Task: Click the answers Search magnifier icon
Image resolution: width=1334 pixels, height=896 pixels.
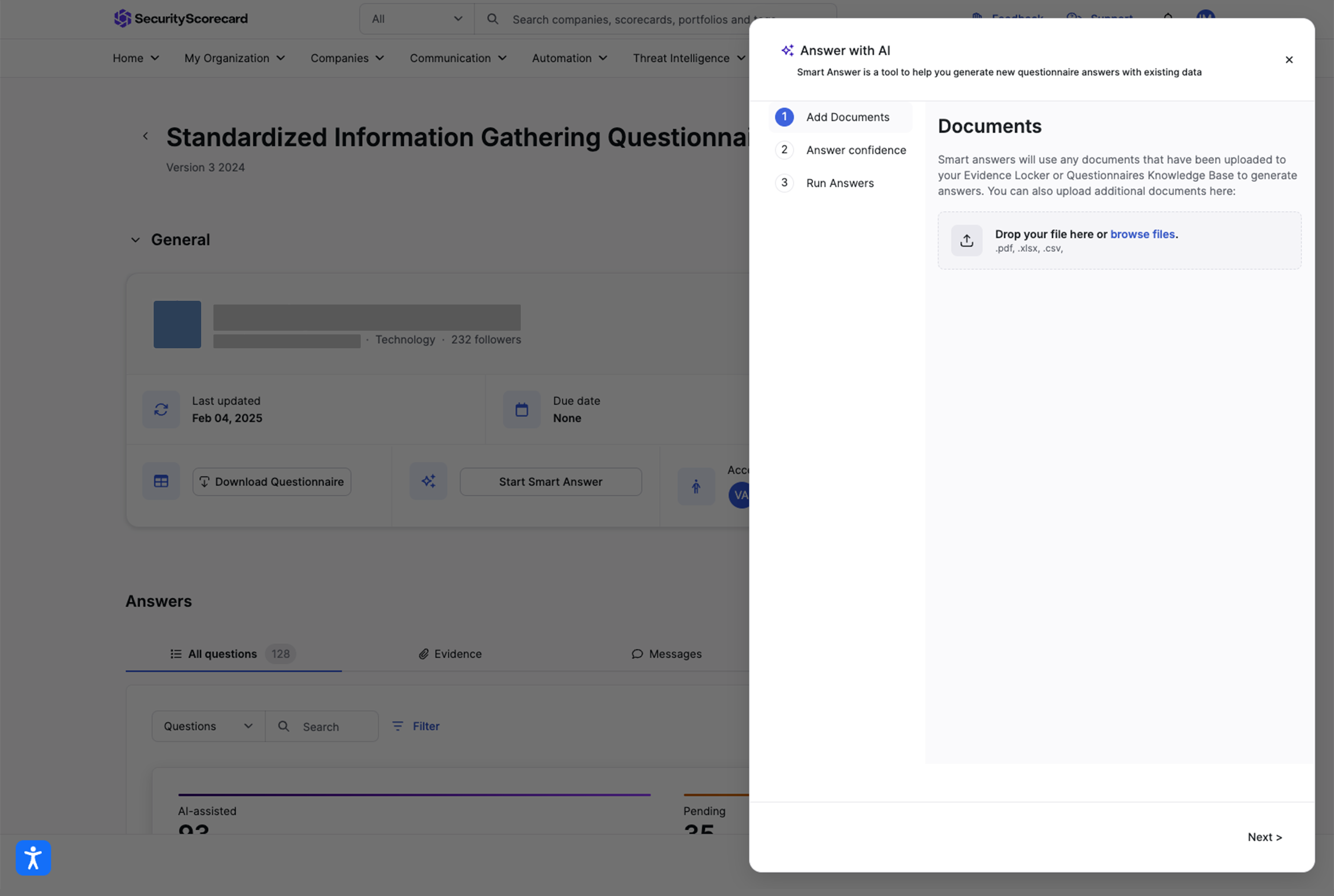Action: point(283,726)
